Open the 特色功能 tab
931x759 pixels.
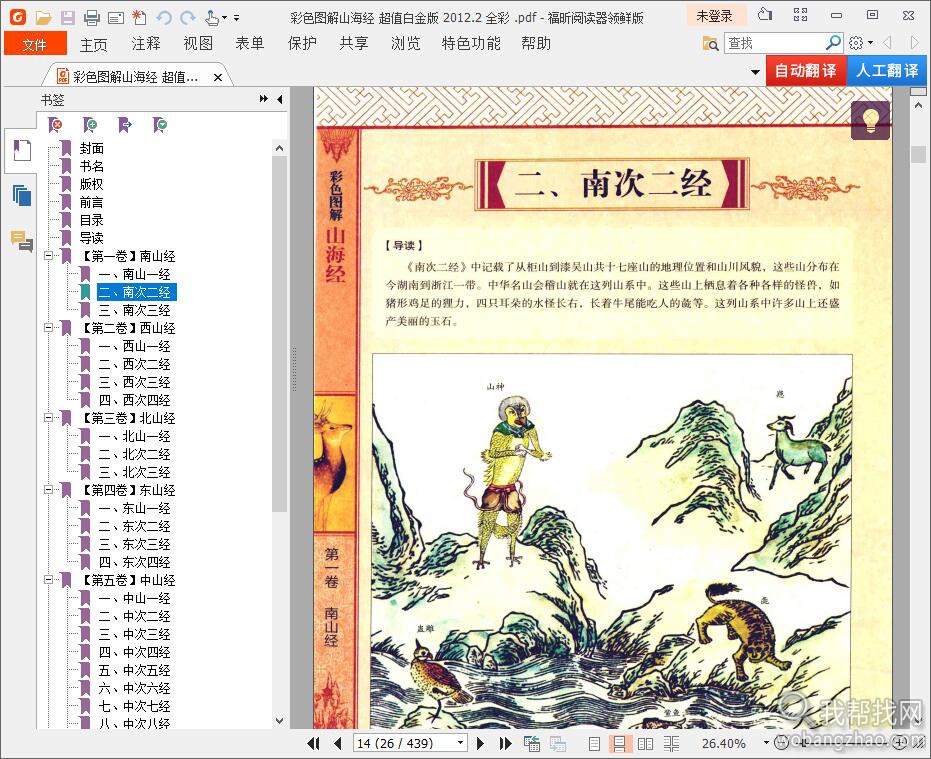[x=471, y=43]
